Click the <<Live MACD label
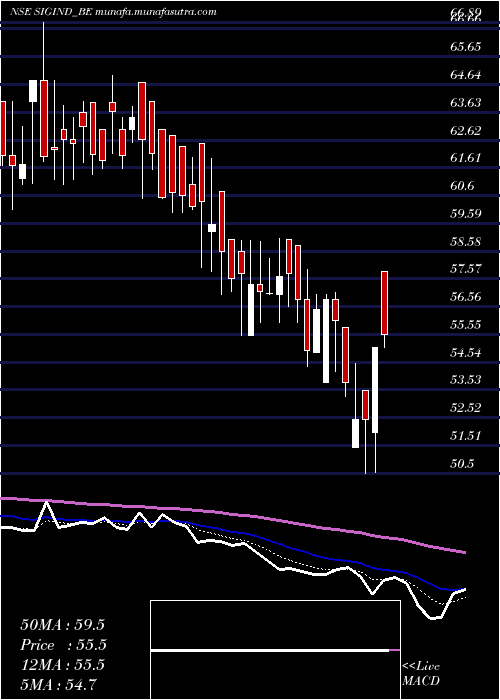The image size is (500, 700). point(421,674)
